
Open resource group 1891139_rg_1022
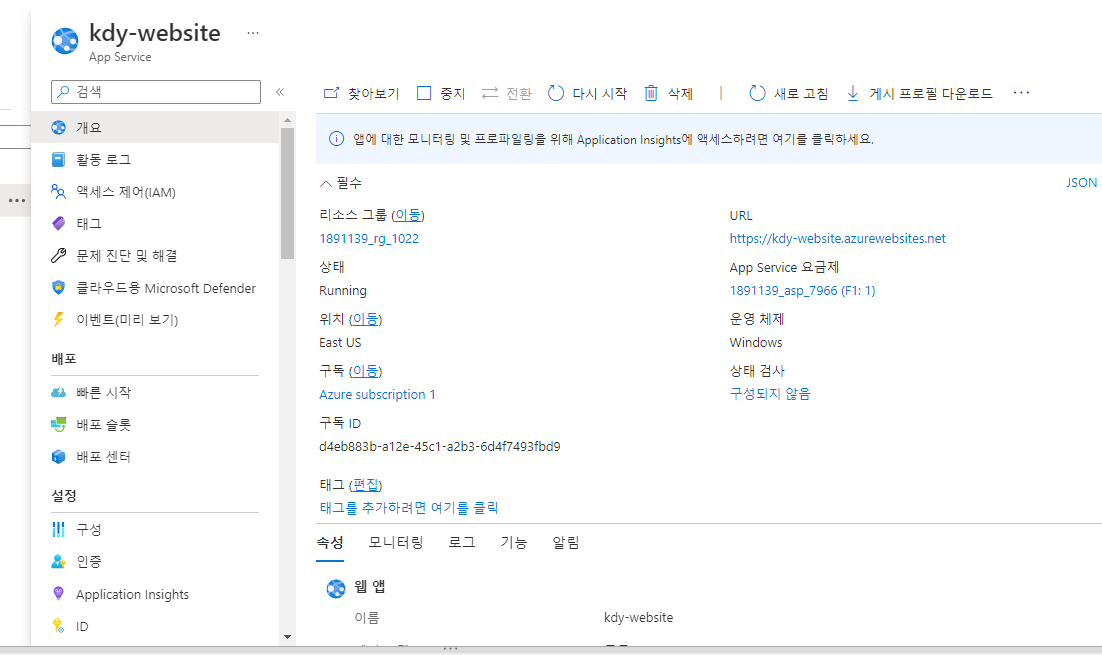click(369, 239)
